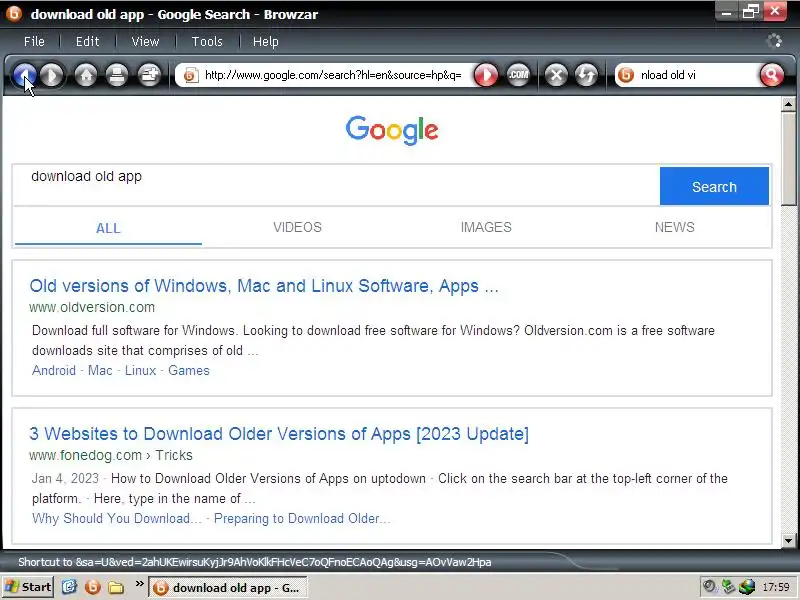Viewport: 800px width, 600px height.
Task: Click the Jan 4, 2023 date text
Action: [65, 479]
